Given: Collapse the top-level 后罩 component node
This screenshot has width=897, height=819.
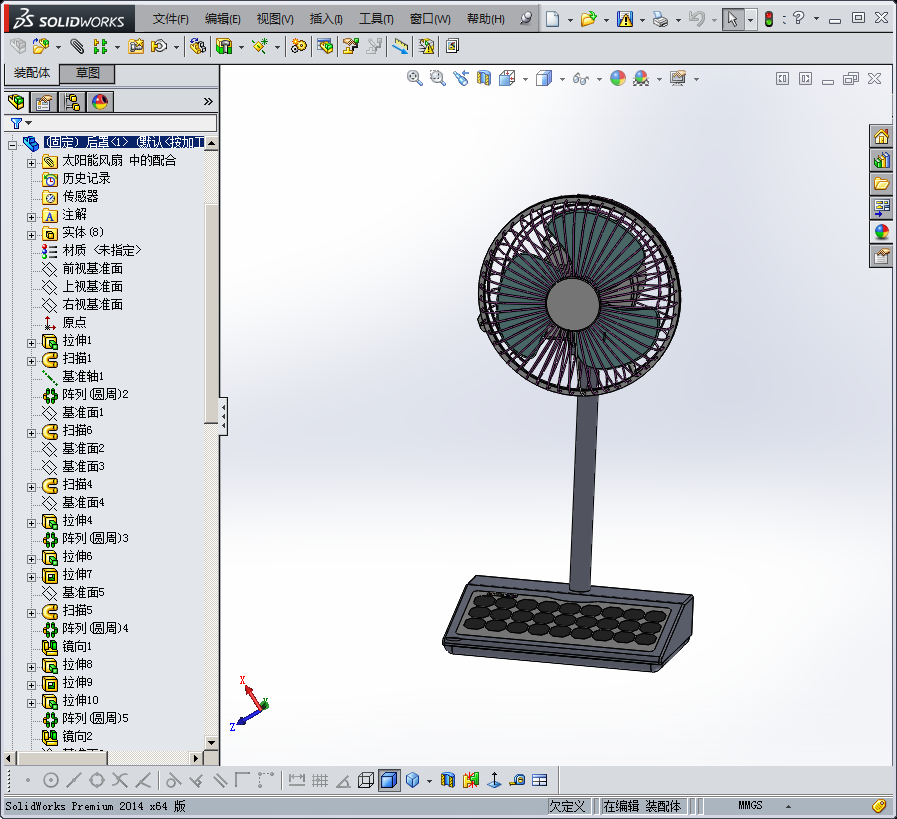Looking at the screenshot, I should tap(12, 145).
